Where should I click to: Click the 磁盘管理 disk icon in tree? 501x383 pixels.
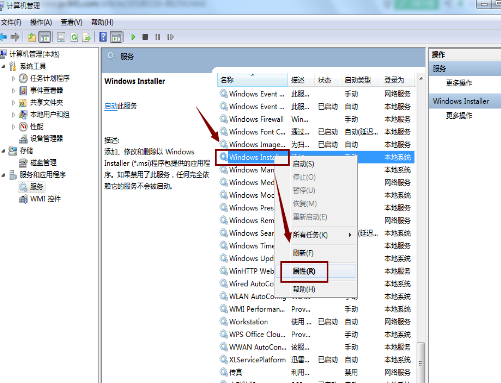coord(23,163)
